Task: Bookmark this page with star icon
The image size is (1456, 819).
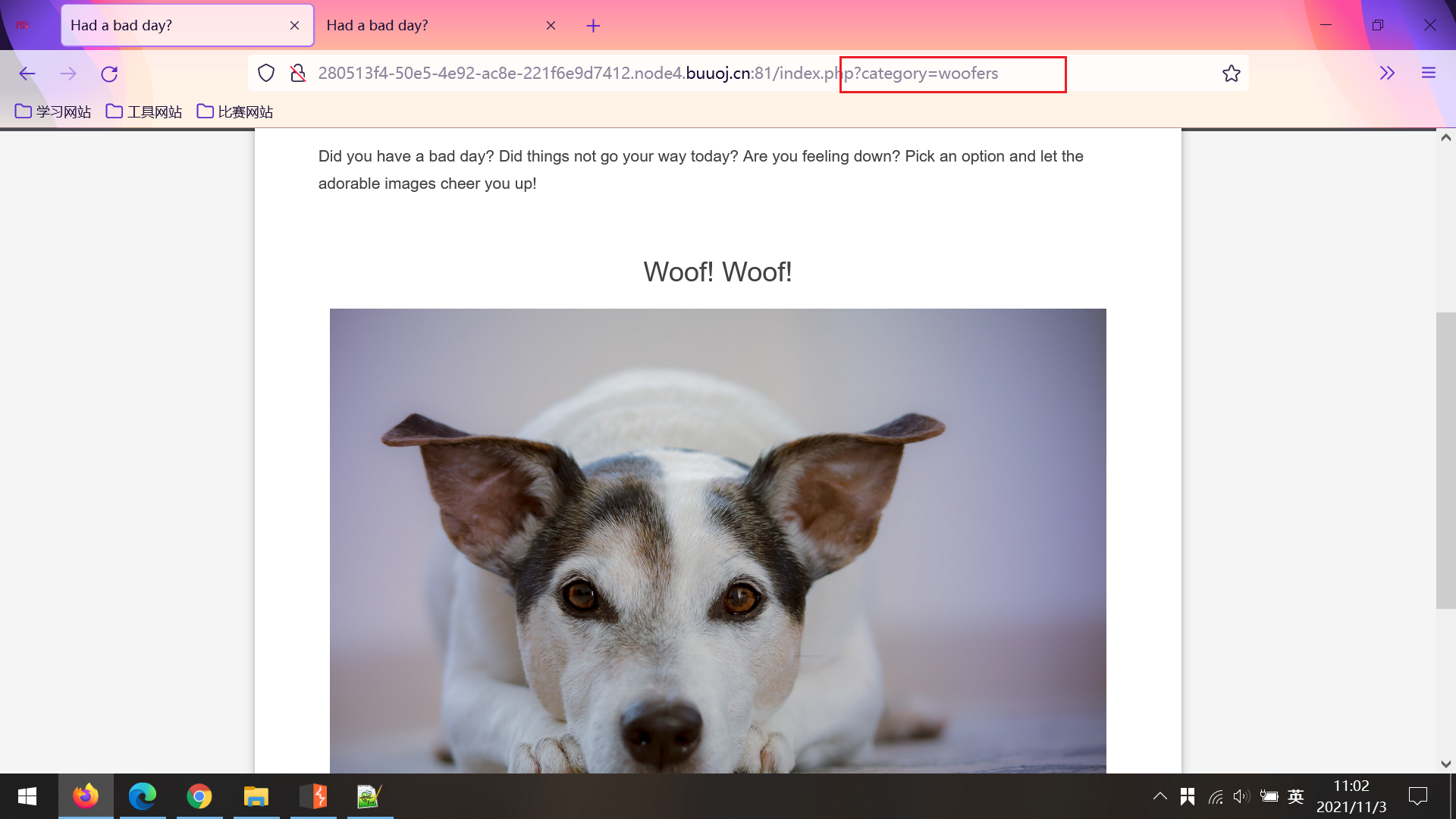Action: (x=1231, y=74)
